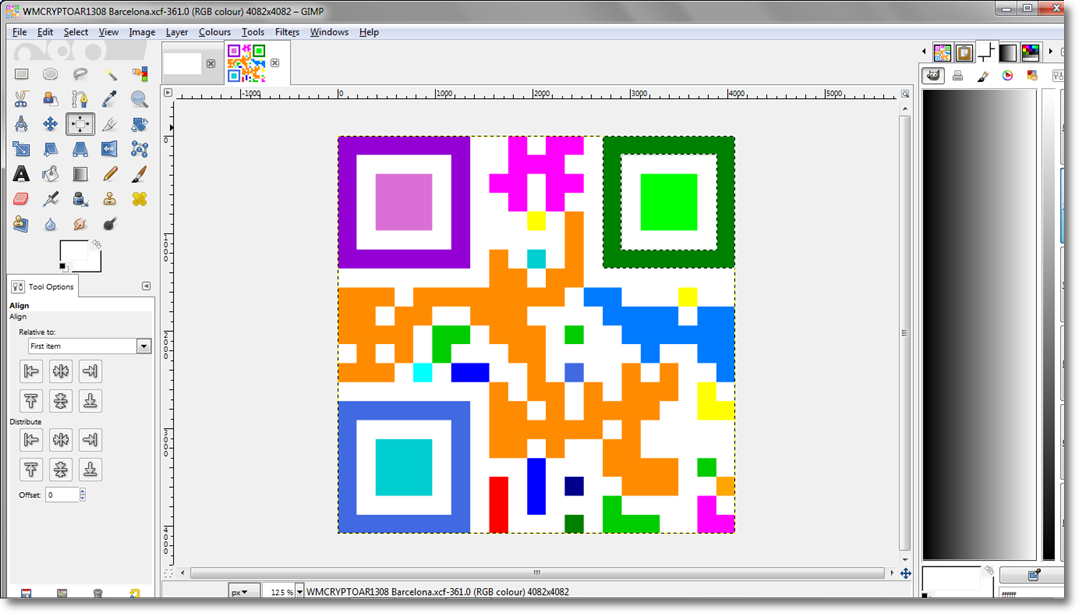1080x615 pixels.
Task: Choose the Blend gradient tool
Action: (80, 174)
